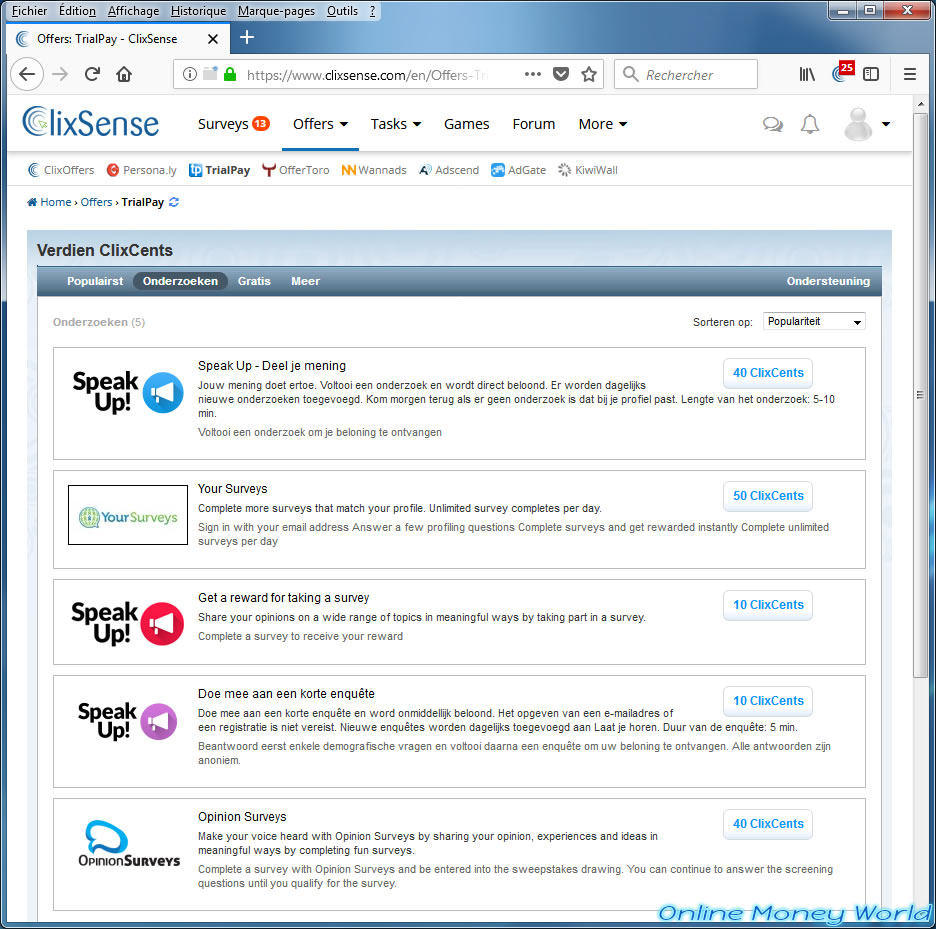
Task: Open the Firefox hamburger menu
Action: (x=910, y=74)
